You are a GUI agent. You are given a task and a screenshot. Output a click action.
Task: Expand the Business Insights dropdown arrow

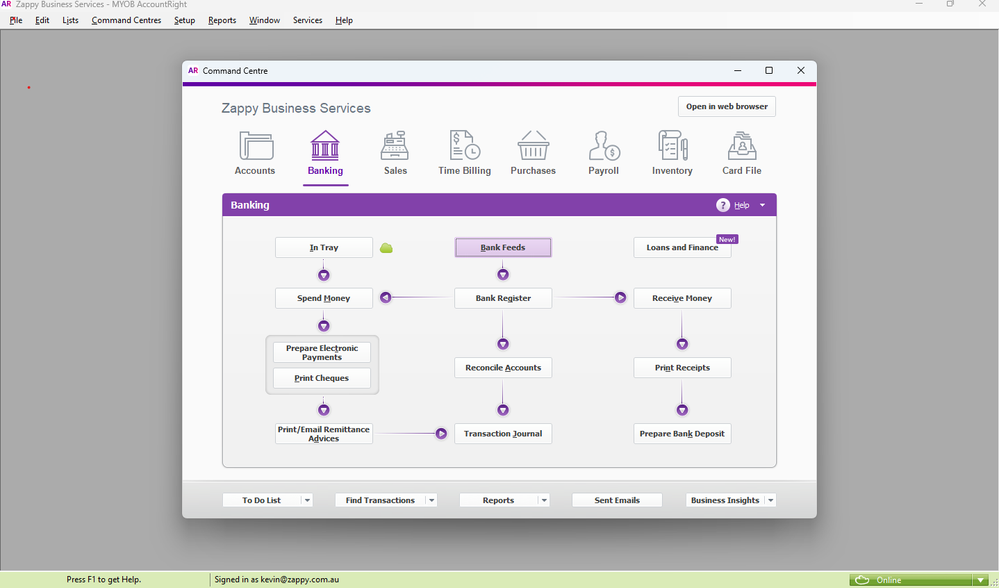pos(770,500)
